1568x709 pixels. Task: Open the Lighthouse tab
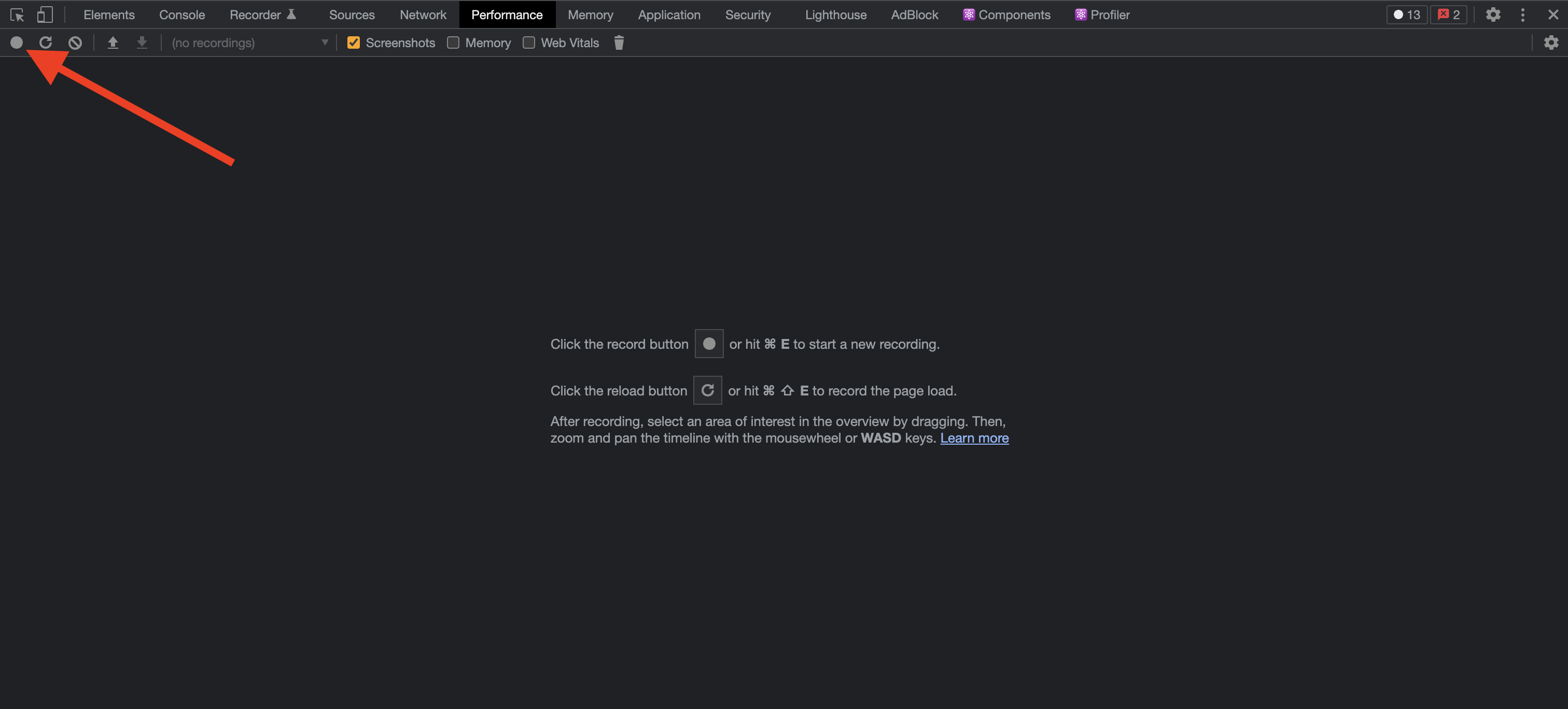(835, 15)
